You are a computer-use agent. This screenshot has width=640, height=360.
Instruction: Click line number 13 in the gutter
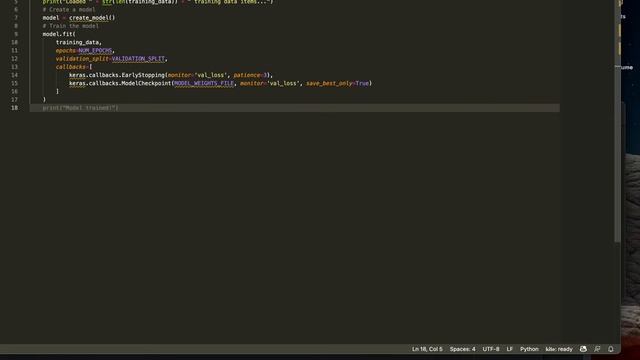tap(15, 67)
